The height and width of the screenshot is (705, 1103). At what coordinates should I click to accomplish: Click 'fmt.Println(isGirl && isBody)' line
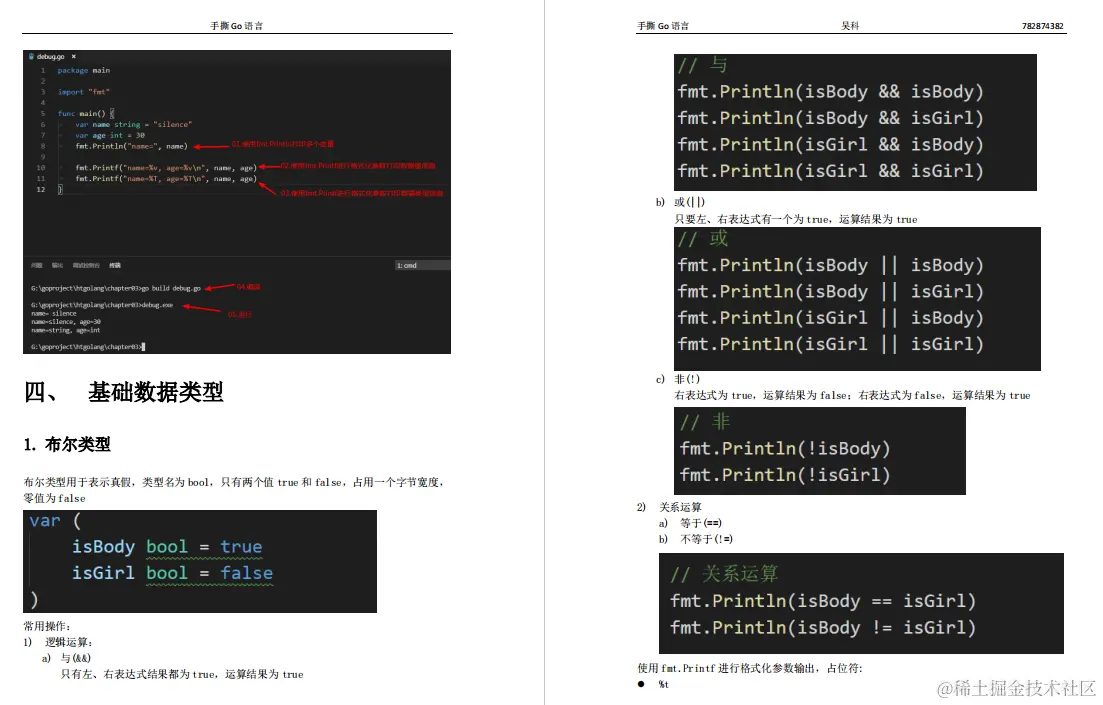pos(830,144)
